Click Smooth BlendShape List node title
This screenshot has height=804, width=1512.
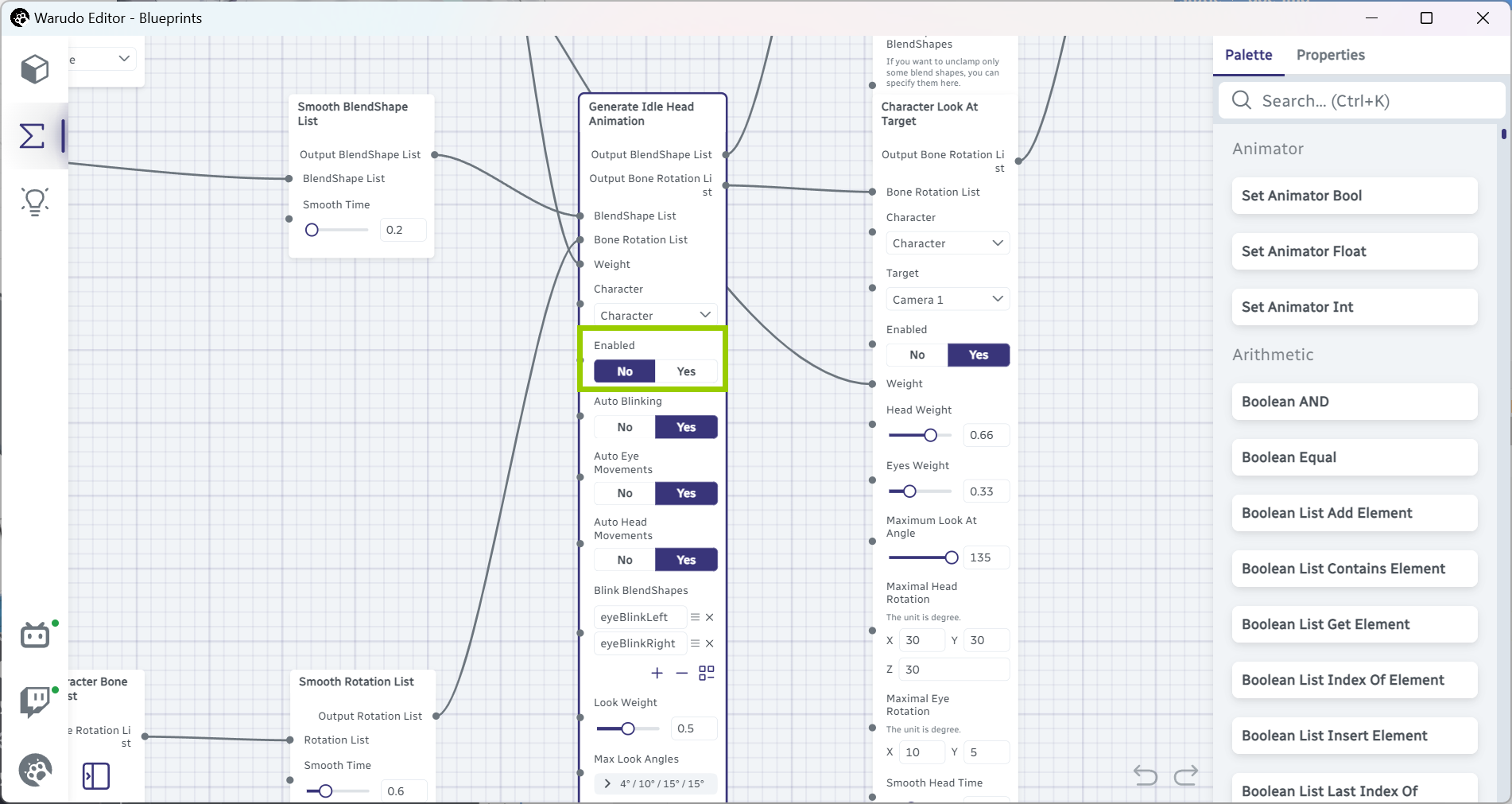(x=353, y=114)
